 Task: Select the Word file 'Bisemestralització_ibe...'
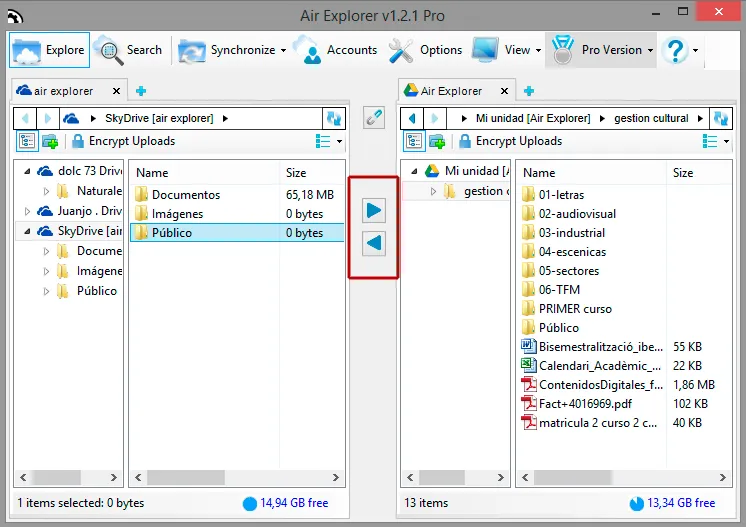[x=624, y=347]
